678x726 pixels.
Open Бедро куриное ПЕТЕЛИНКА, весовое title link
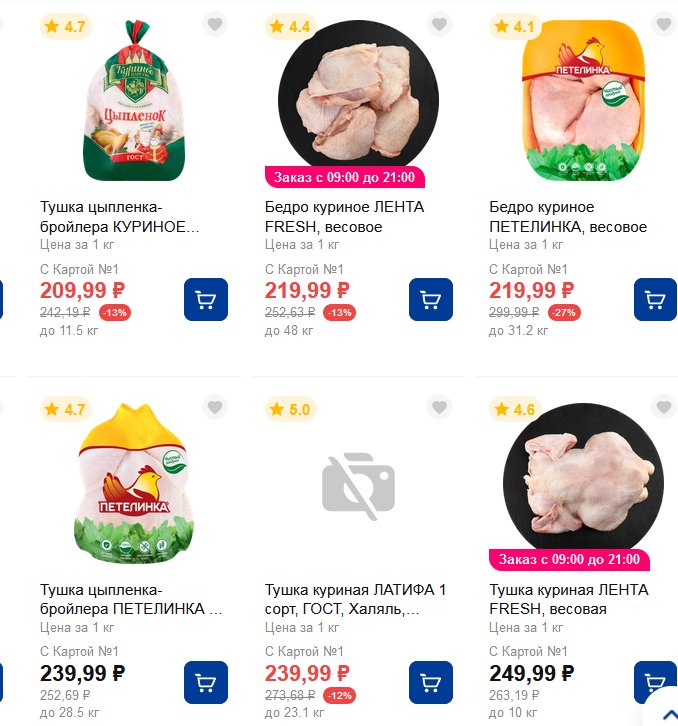[x=568, y=217]
